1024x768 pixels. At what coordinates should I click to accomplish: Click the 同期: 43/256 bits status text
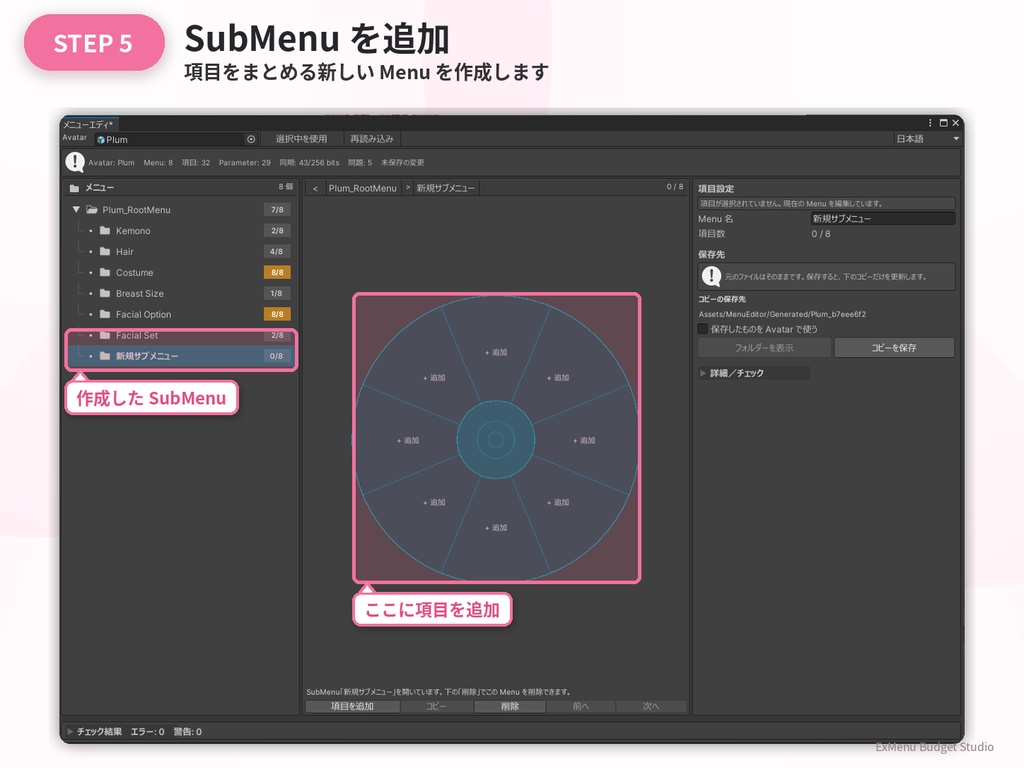point(310,163)
